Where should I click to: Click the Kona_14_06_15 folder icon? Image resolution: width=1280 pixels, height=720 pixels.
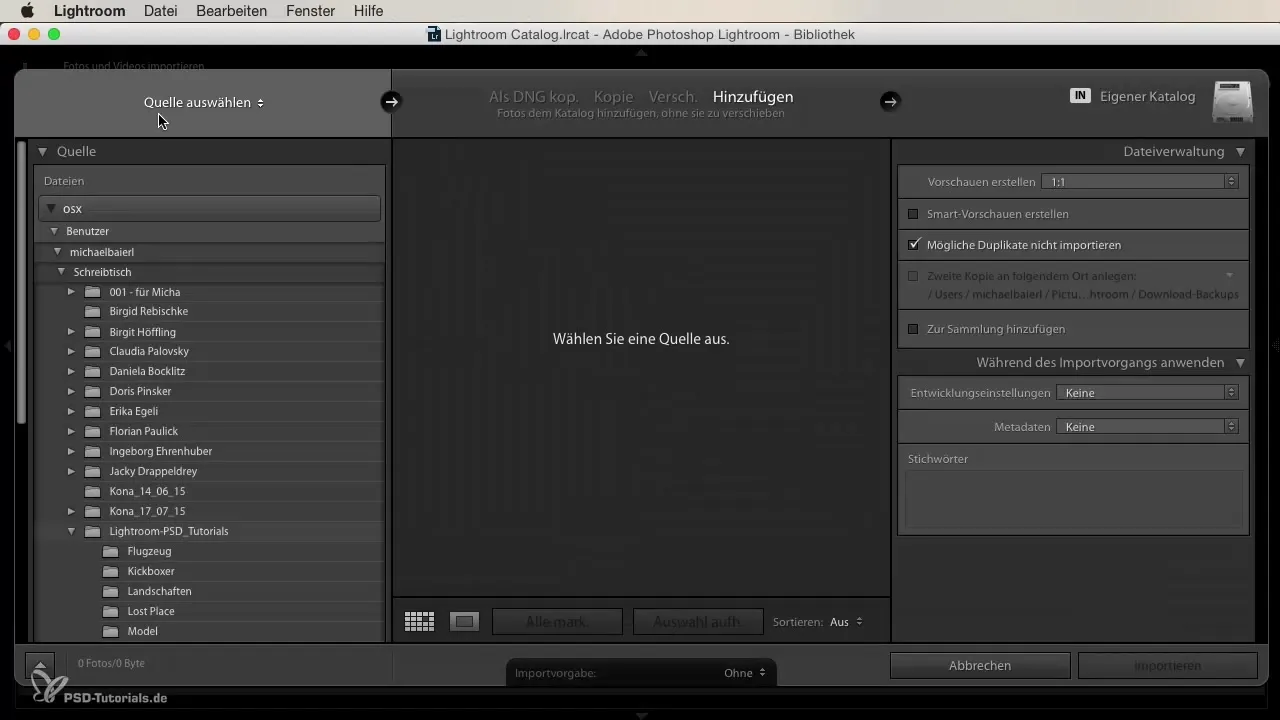pos(92,491)
